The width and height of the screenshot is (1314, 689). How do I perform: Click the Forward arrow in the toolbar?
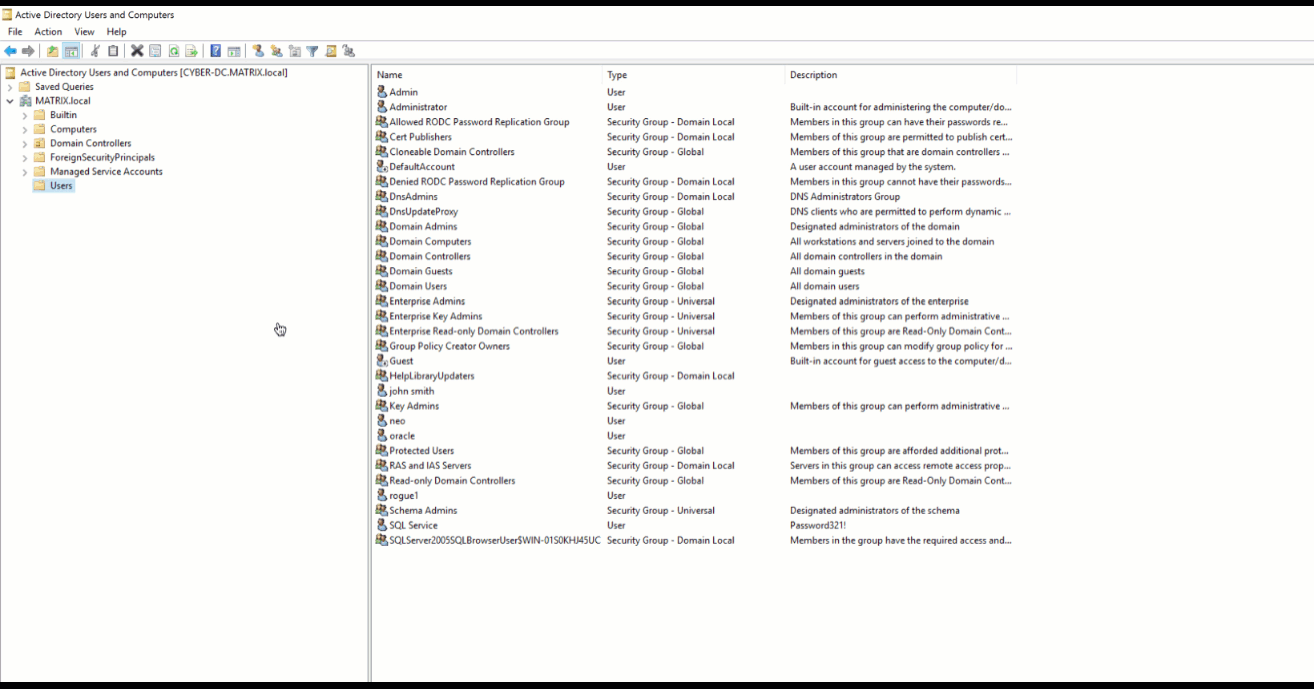point(28,51)
